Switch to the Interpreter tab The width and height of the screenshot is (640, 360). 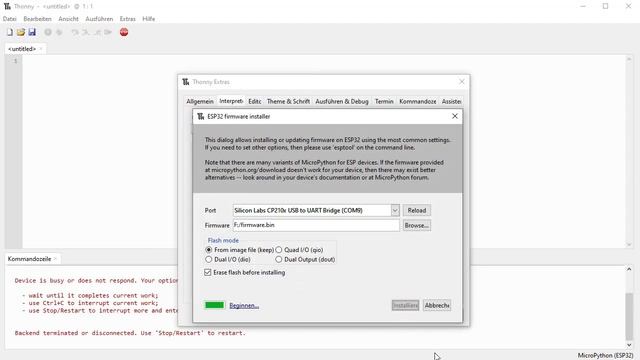231,101
